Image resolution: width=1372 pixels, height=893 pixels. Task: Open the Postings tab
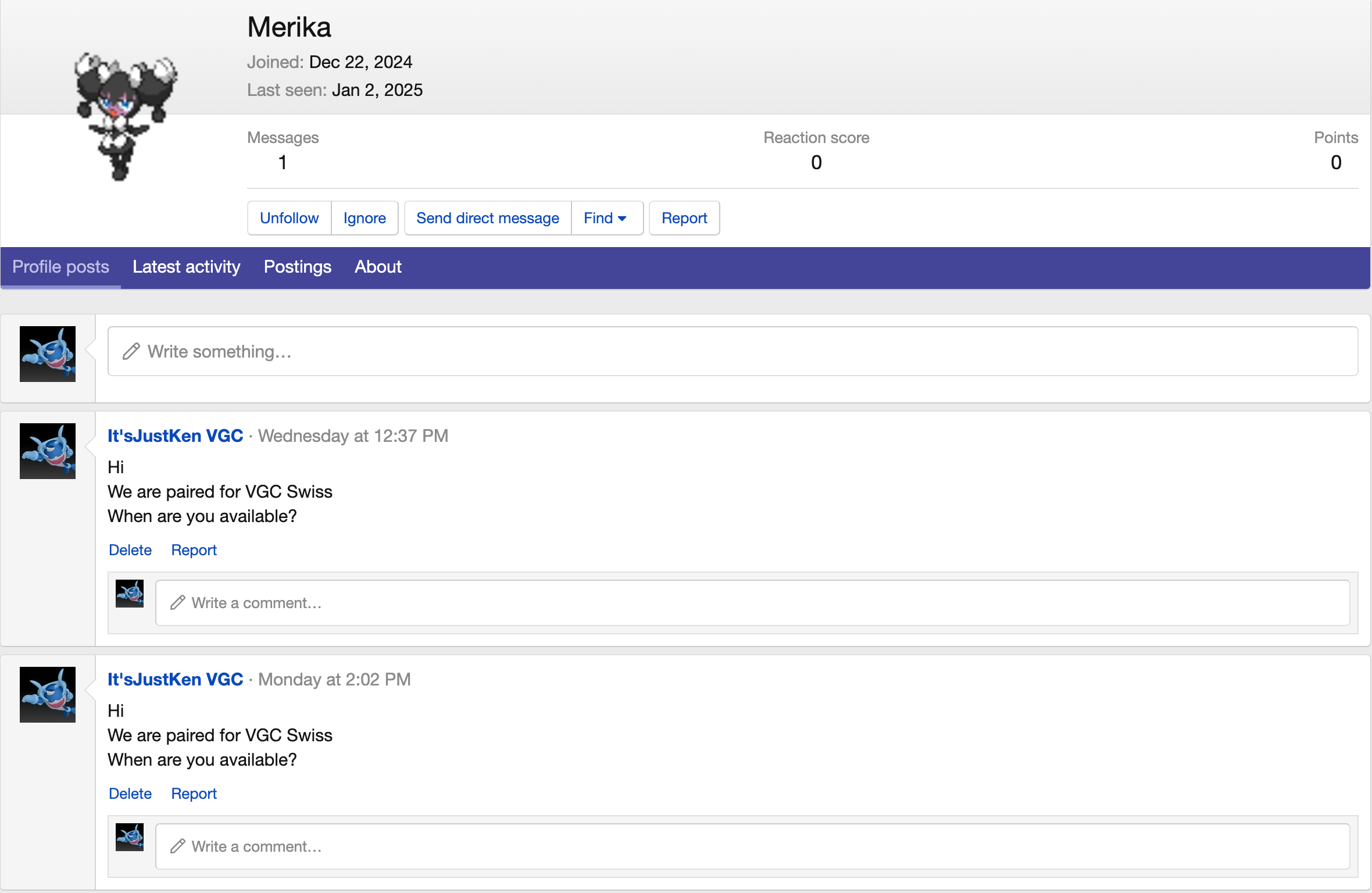pyautogui.click(x=298, y=267)
